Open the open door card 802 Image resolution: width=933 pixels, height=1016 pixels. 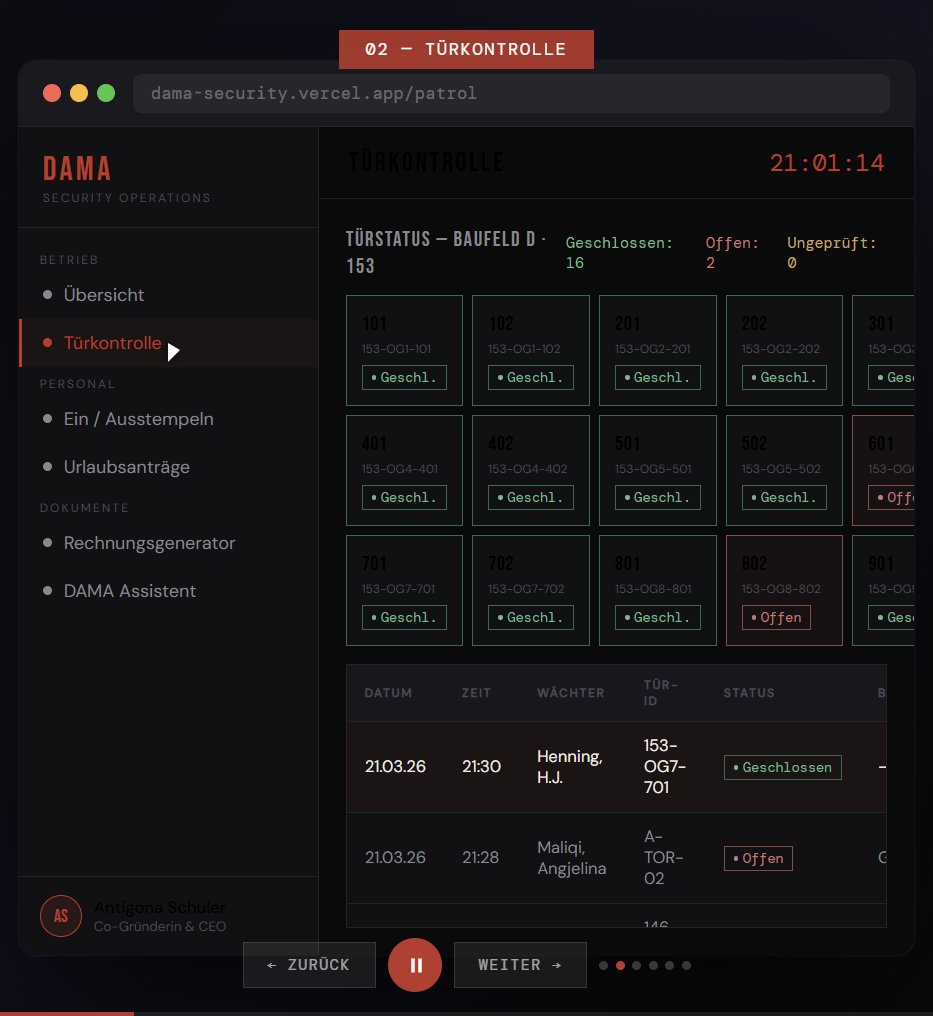tap(784, 590)
